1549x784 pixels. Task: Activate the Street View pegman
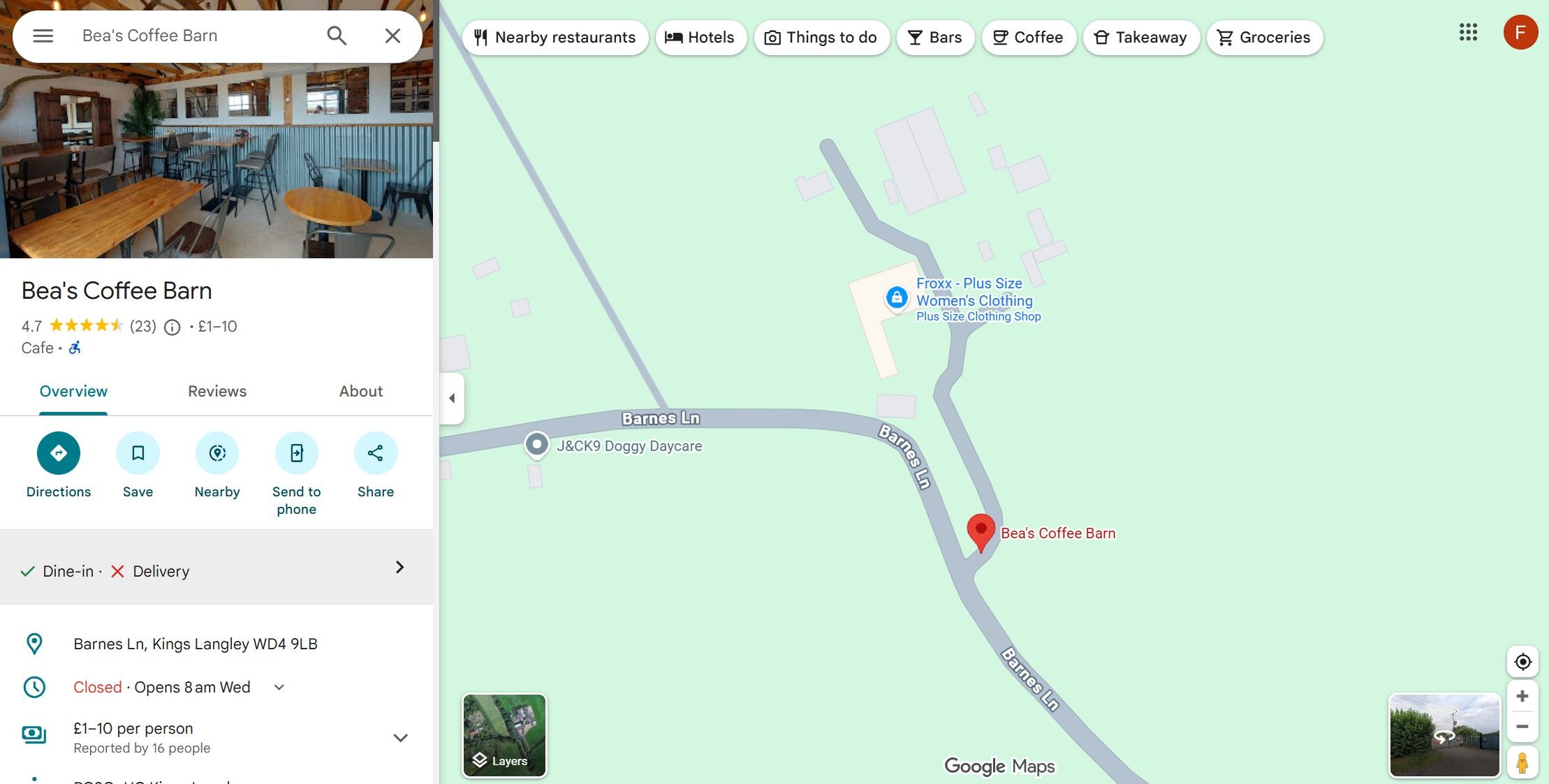tap(1522, 762)
